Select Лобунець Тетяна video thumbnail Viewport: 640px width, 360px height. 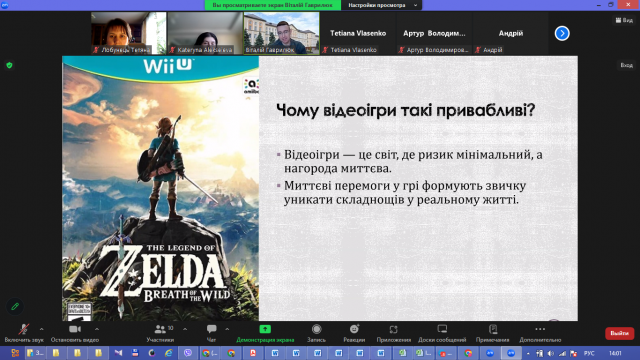[129, 33]
